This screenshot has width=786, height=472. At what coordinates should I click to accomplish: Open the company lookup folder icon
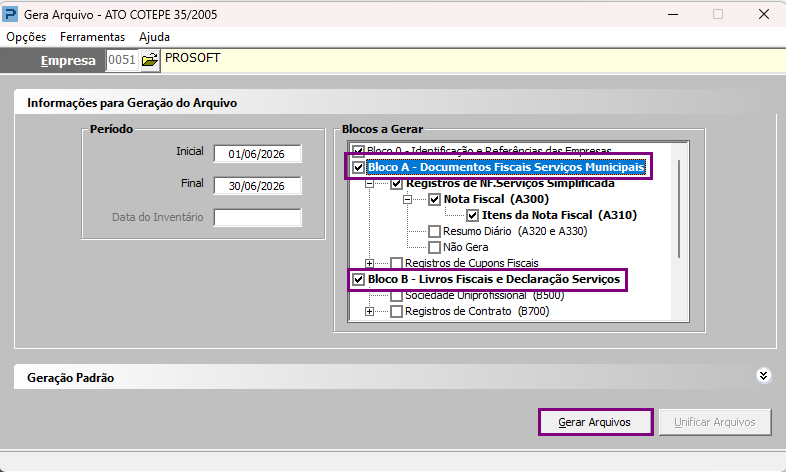tap(149, 61)
